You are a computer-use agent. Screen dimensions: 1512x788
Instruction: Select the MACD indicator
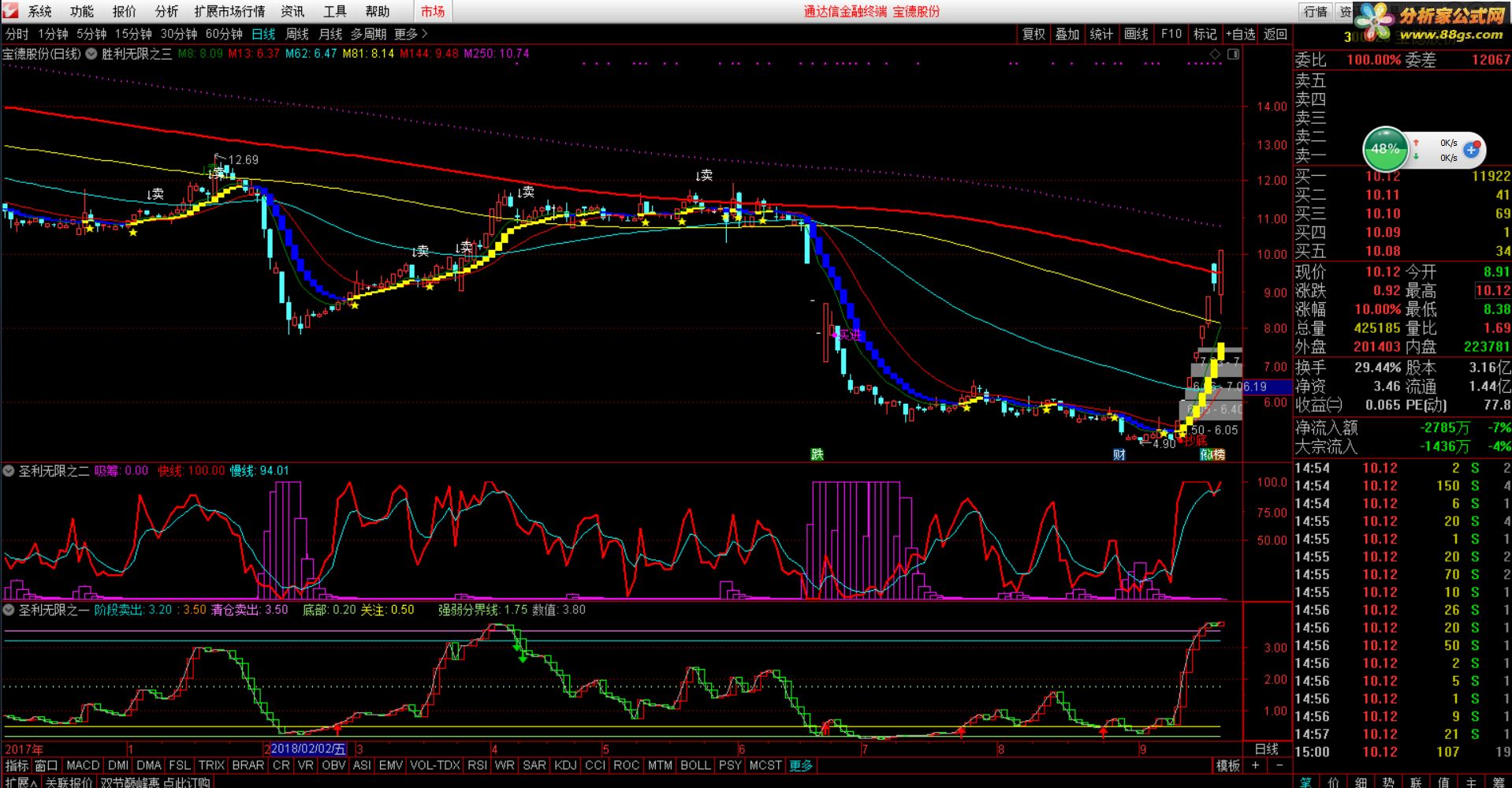(x=83, y=765)
